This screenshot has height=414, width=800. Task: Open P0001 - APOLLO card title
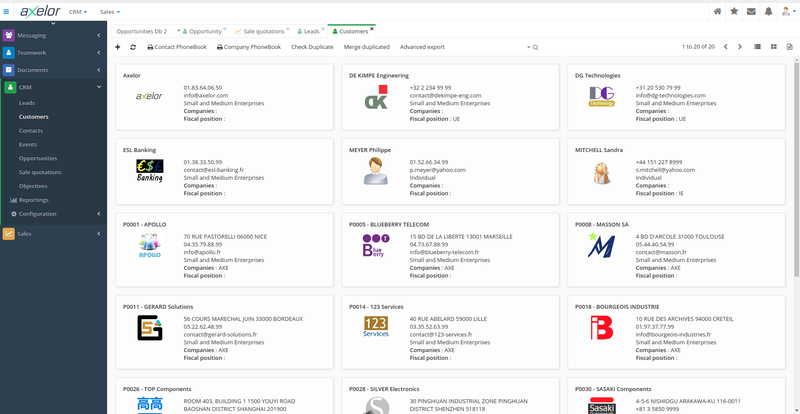pos(144,225)
